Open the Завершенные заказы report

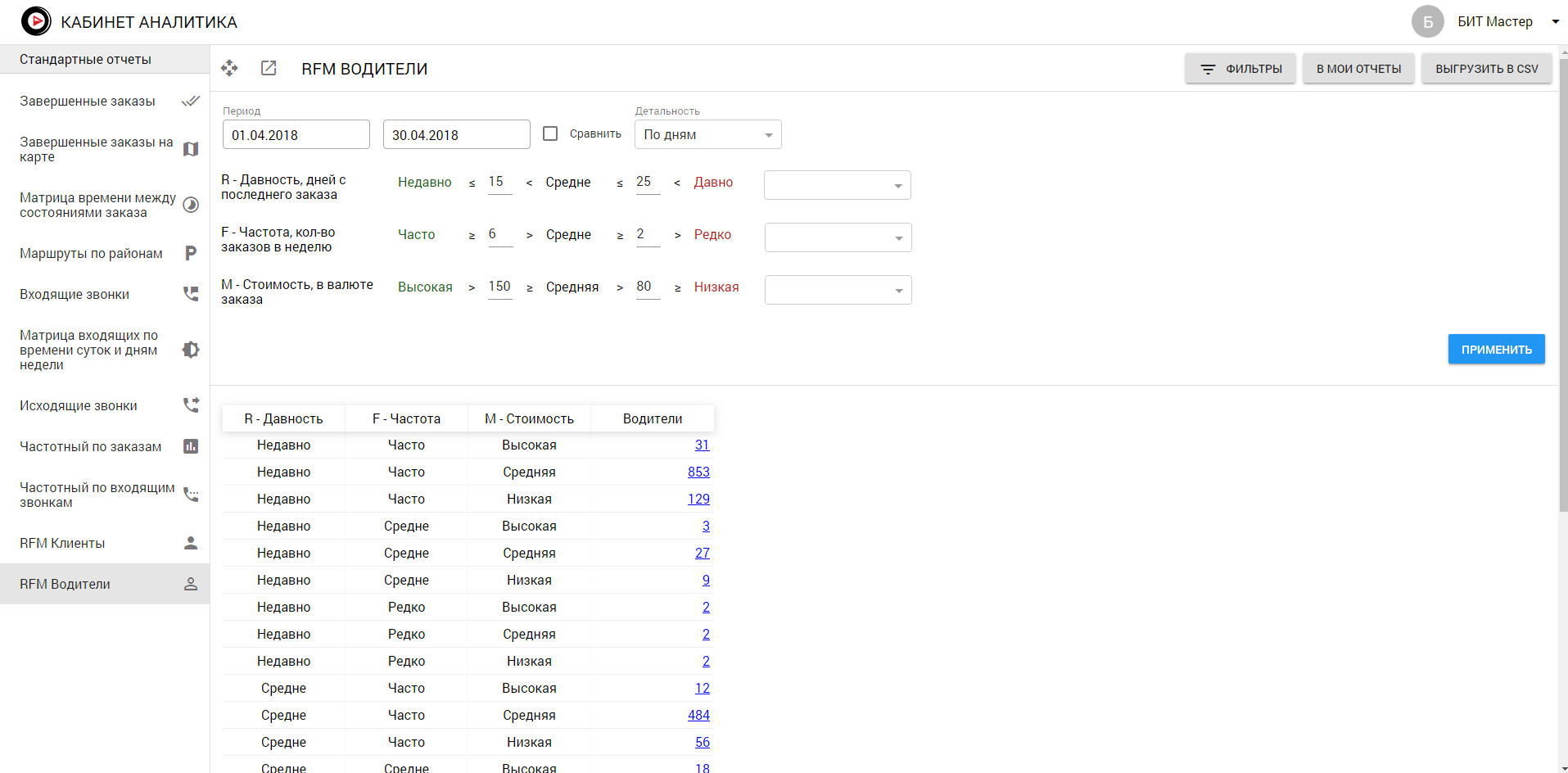88,101
